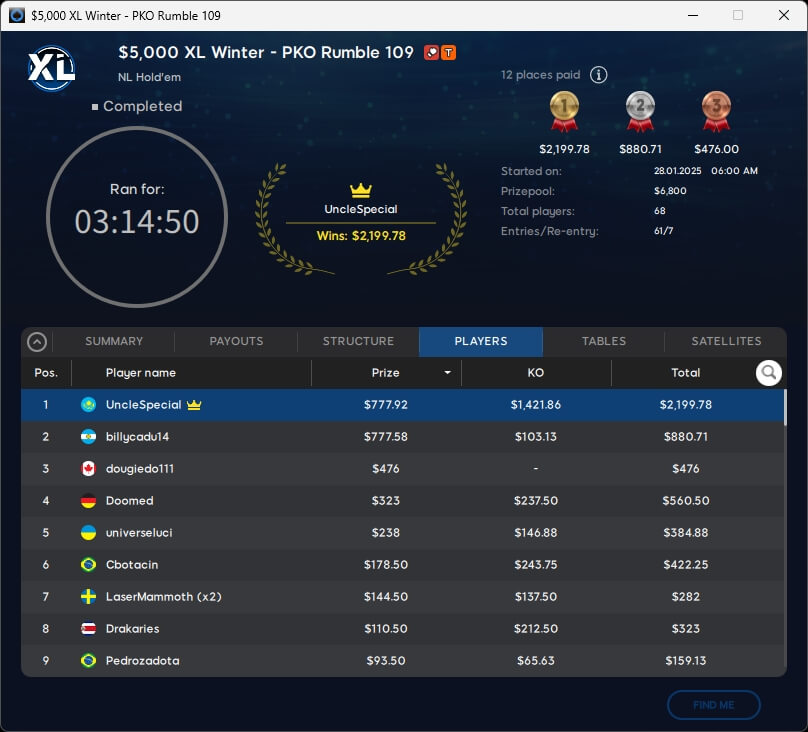
Task: Click the players list scrollbar thumb
Action: coord(785,407)
